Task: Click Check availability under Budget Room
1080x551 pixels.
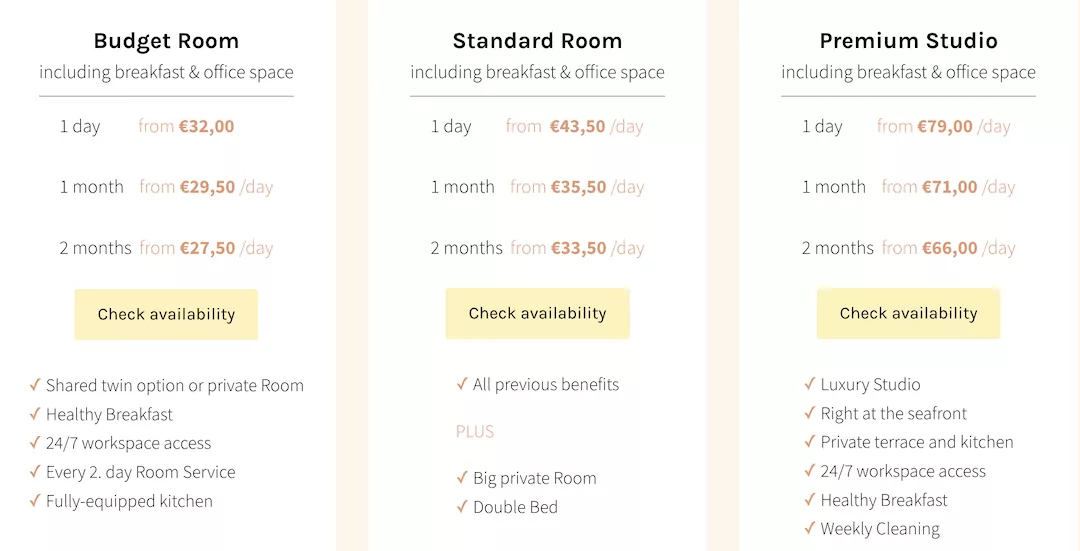Action: 166,314
